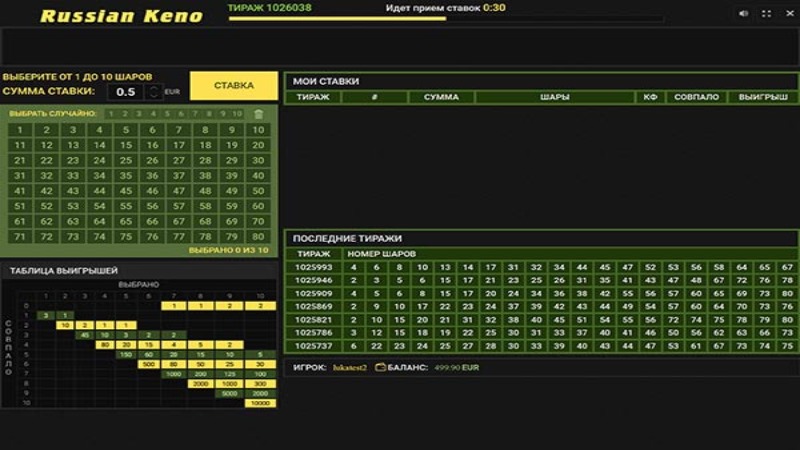This screenshot has height=450, width=800.
Task: Pick ball number 1
Action: coord(20,130)
